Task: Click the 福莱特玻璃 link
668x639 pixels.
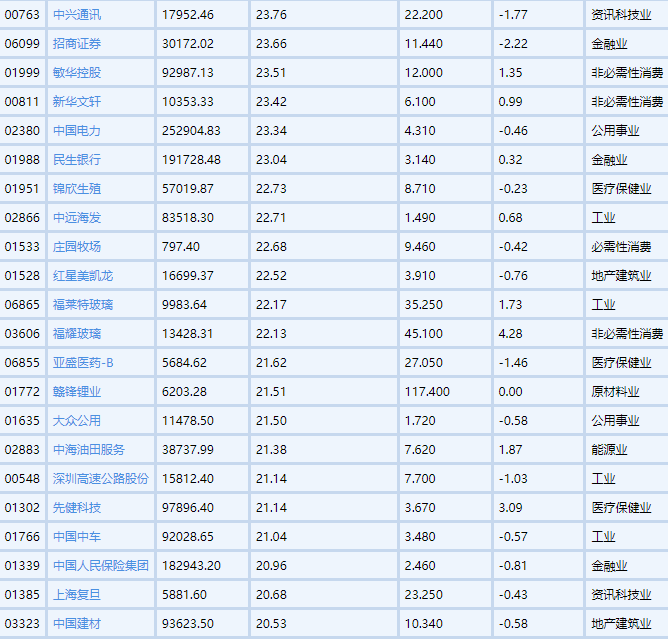Action: coord(83,305)
